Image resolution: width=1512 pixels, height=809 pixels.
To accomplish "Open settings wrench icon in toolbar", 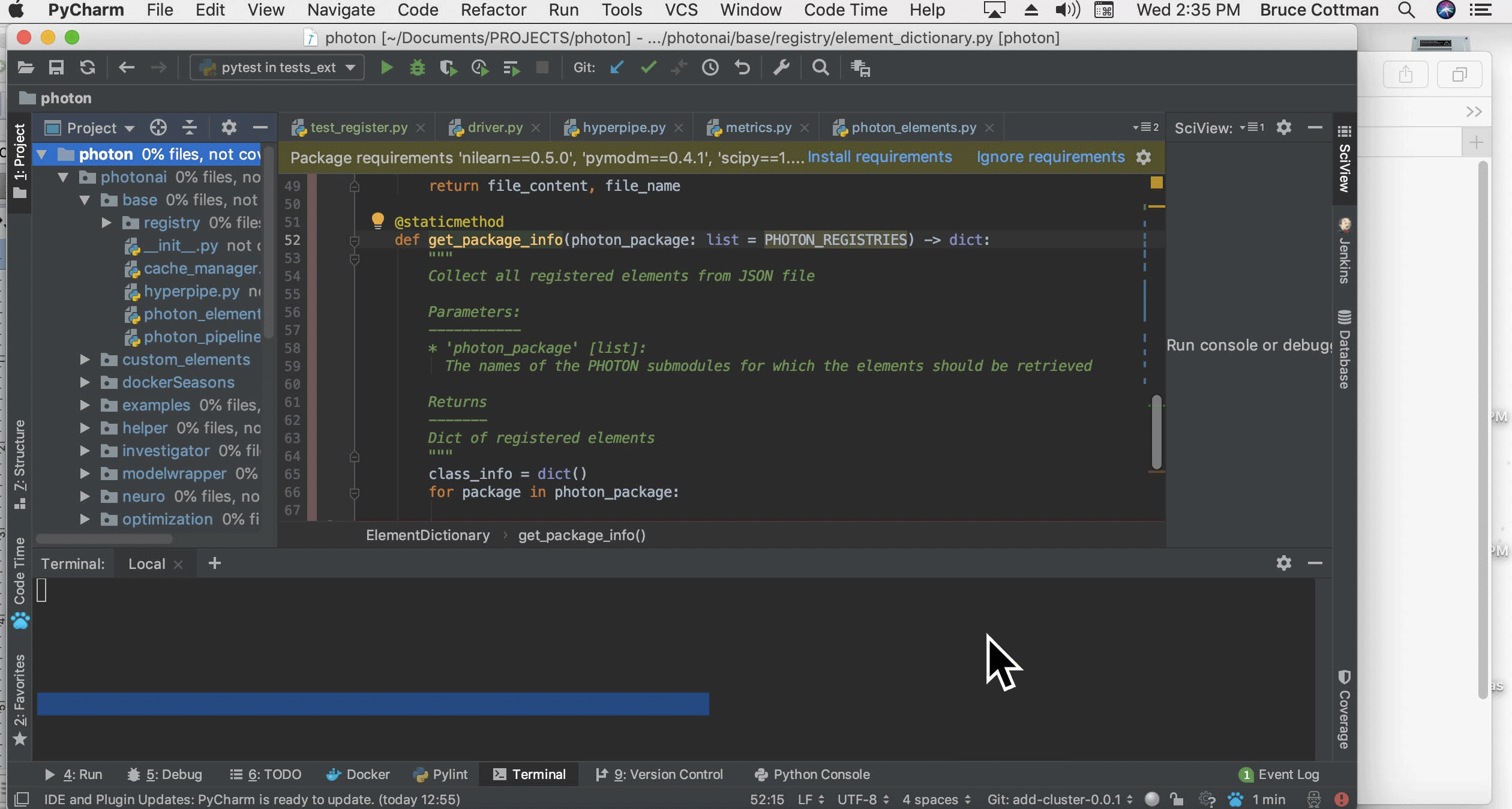I will tap(781, 68).
